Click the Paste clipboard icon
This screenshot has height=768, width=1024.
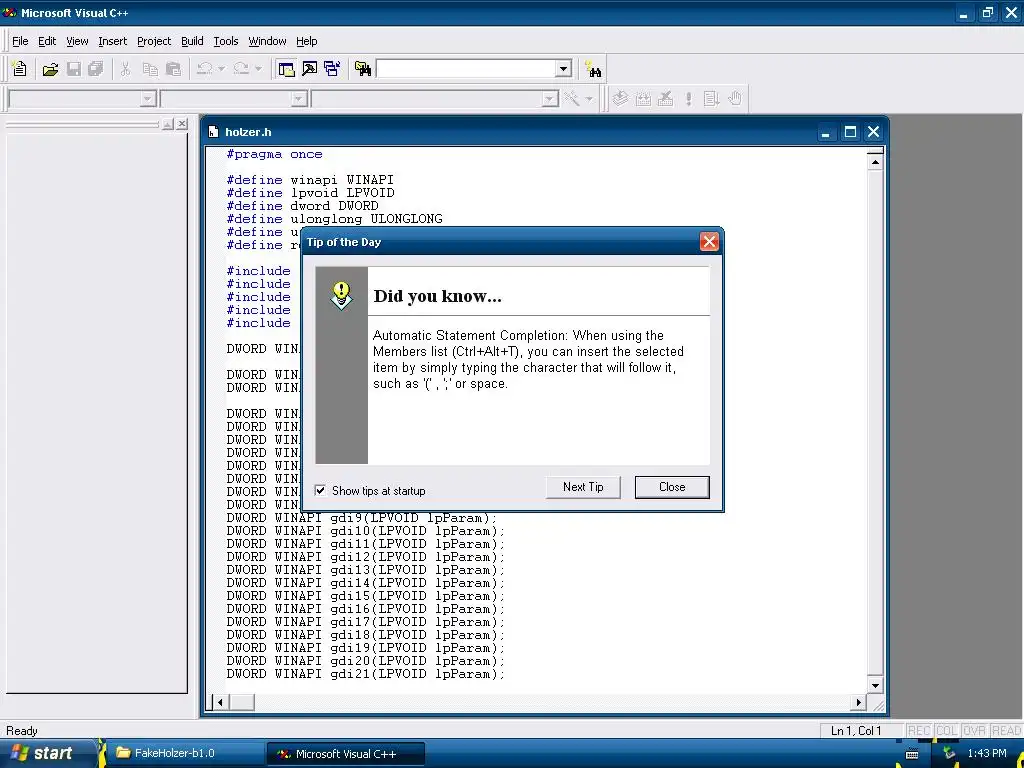[173, 69]
